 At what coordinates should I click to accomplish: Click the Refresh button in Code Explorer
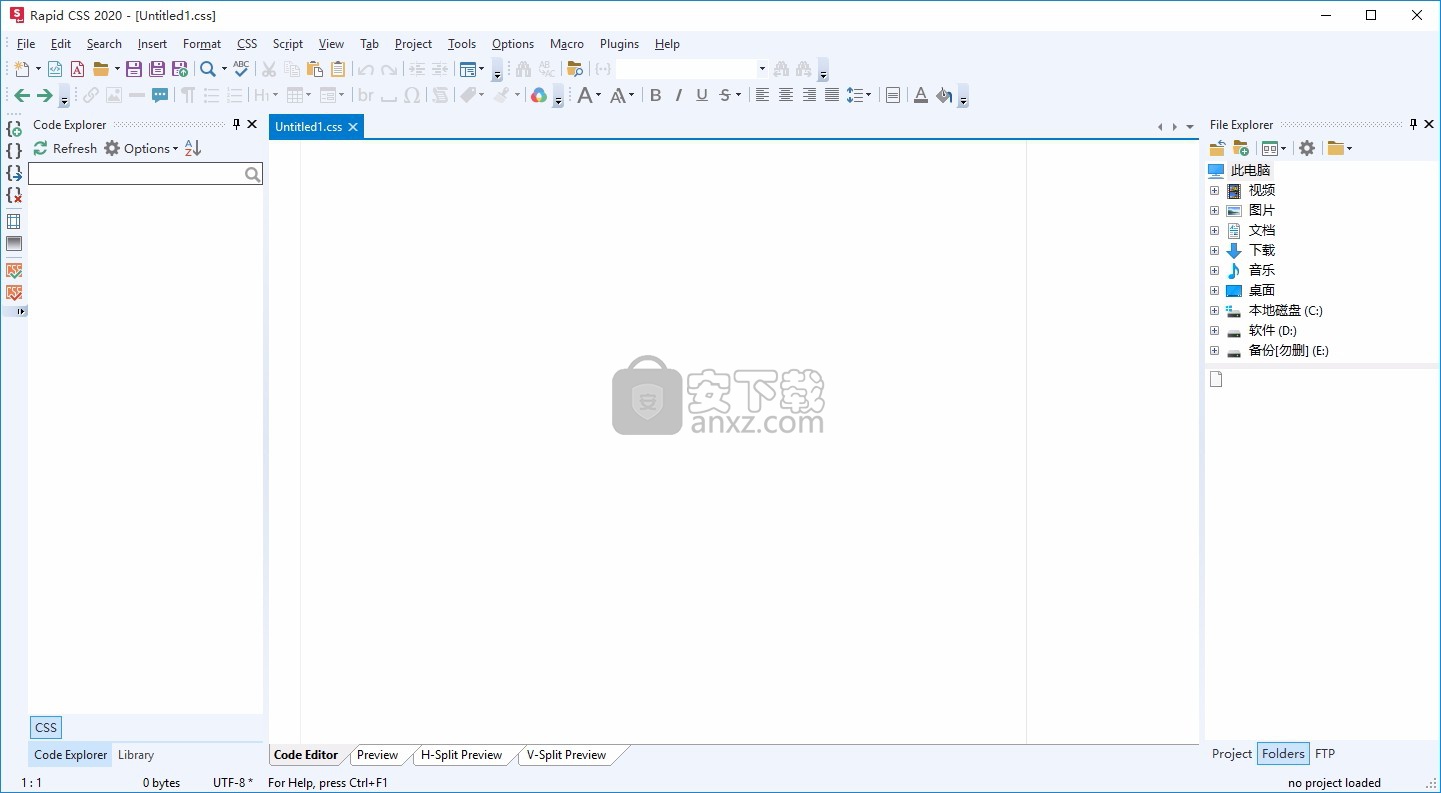click(x=65, y=148)
